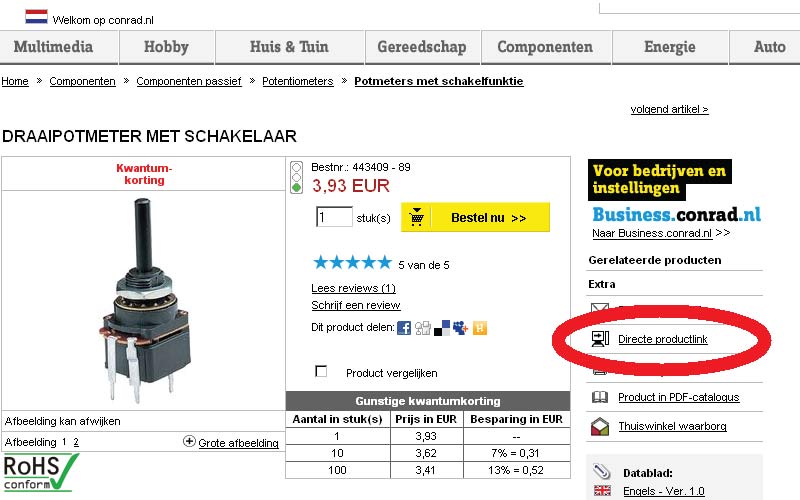Image resolution: width=800 pixels, height=500 pixels.
Task: Click the Thuiswinkel waarborg logo icon
Action: (x=600, y=426)
